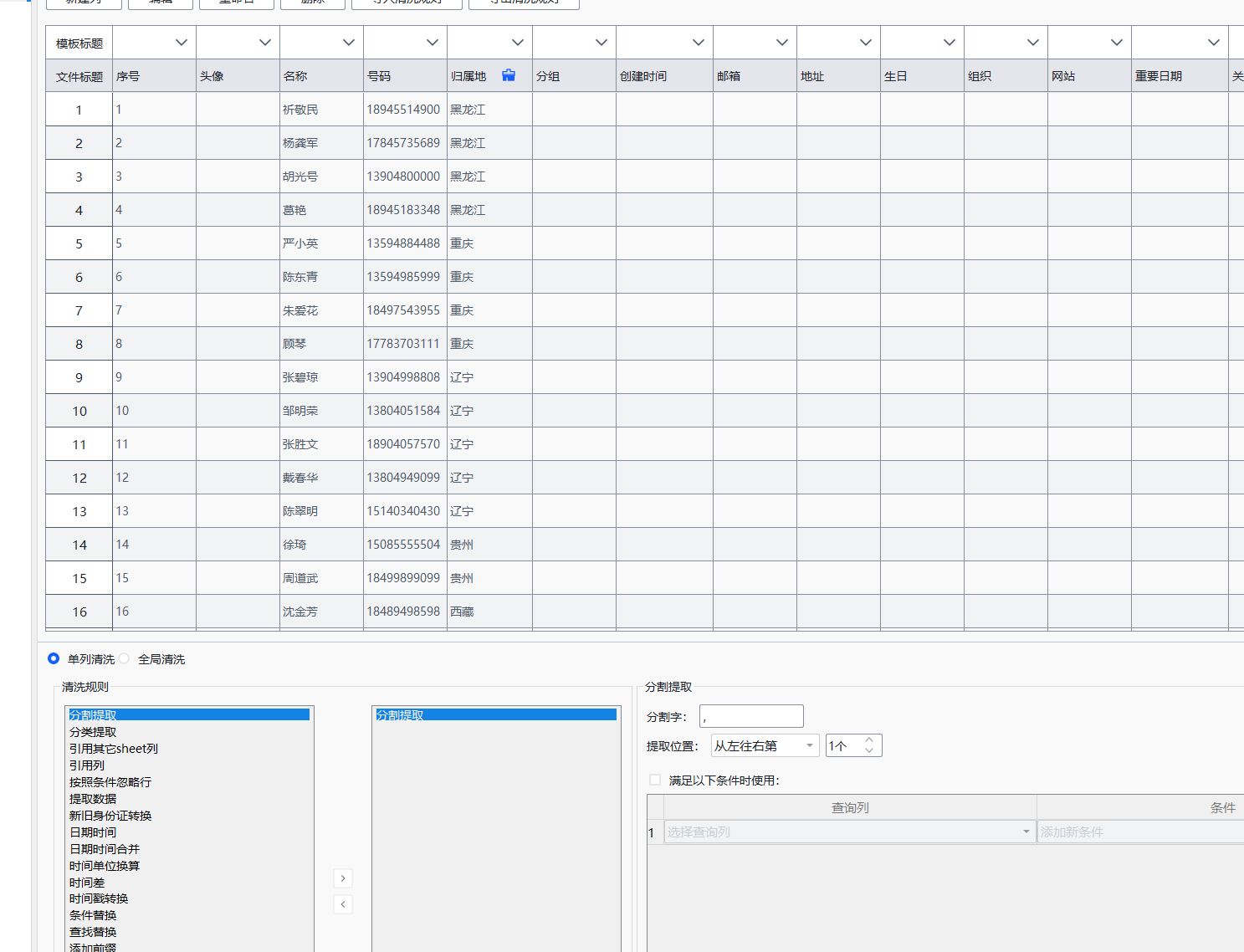Choose the 按照条件忽略行 rule
The image size is (1244, 952).
pyautogui.click(x=110, y=782)
